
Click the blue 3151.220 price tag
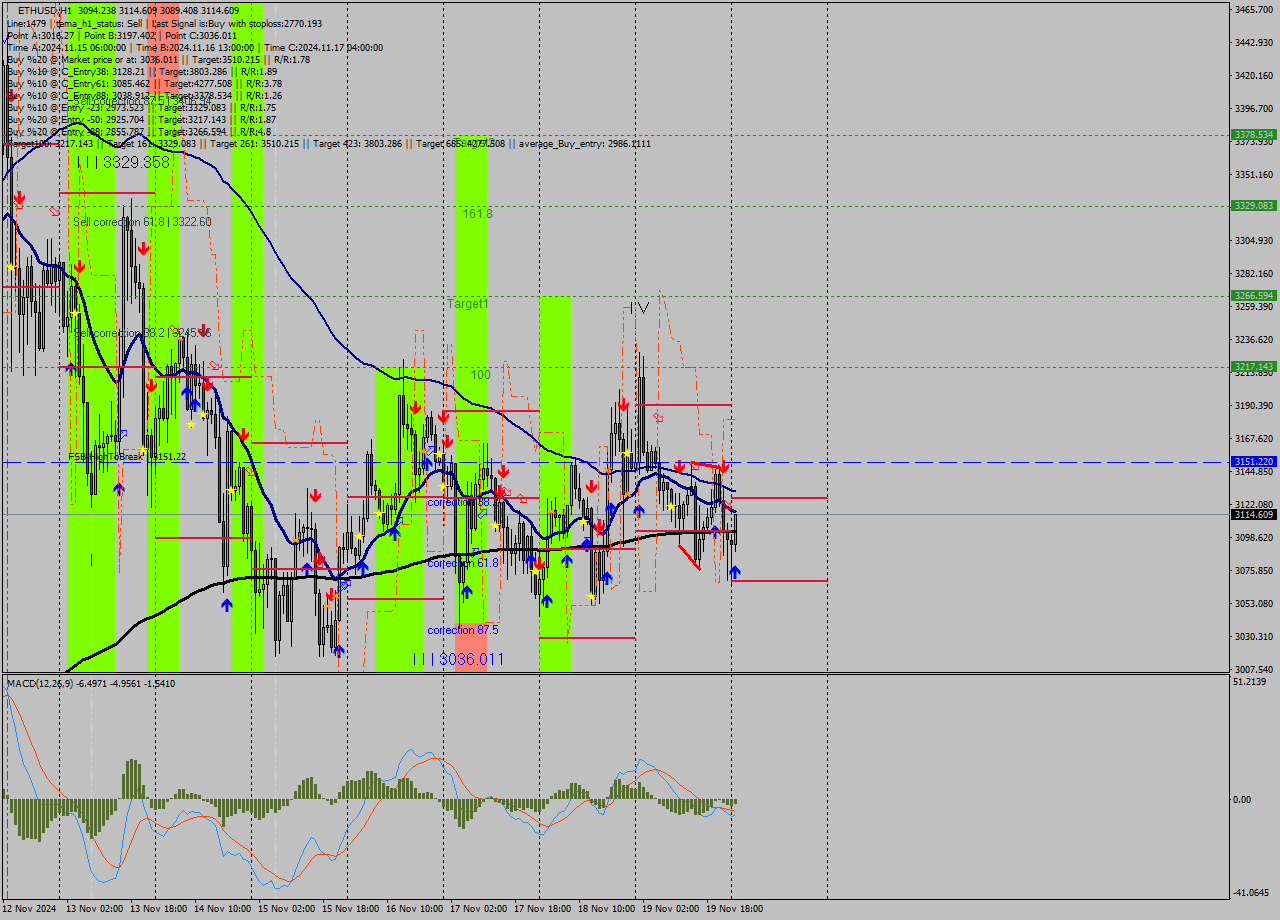1254,462
